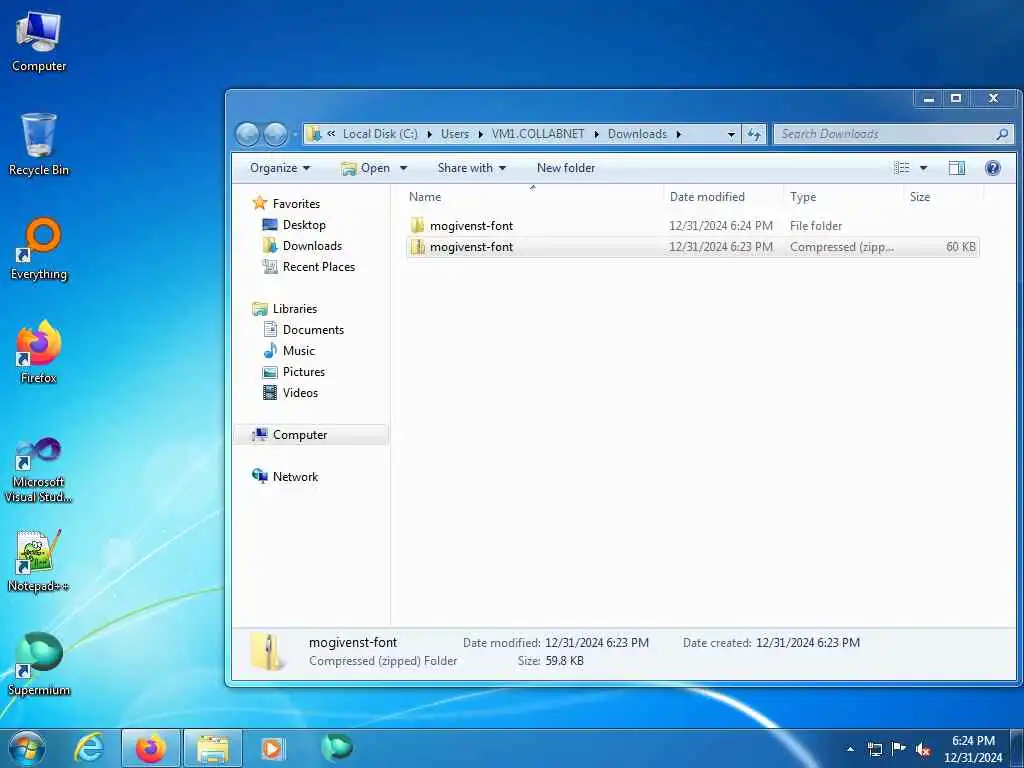Open the Windows Start menu orb
1024x768 pixels.
pos(27,748)
